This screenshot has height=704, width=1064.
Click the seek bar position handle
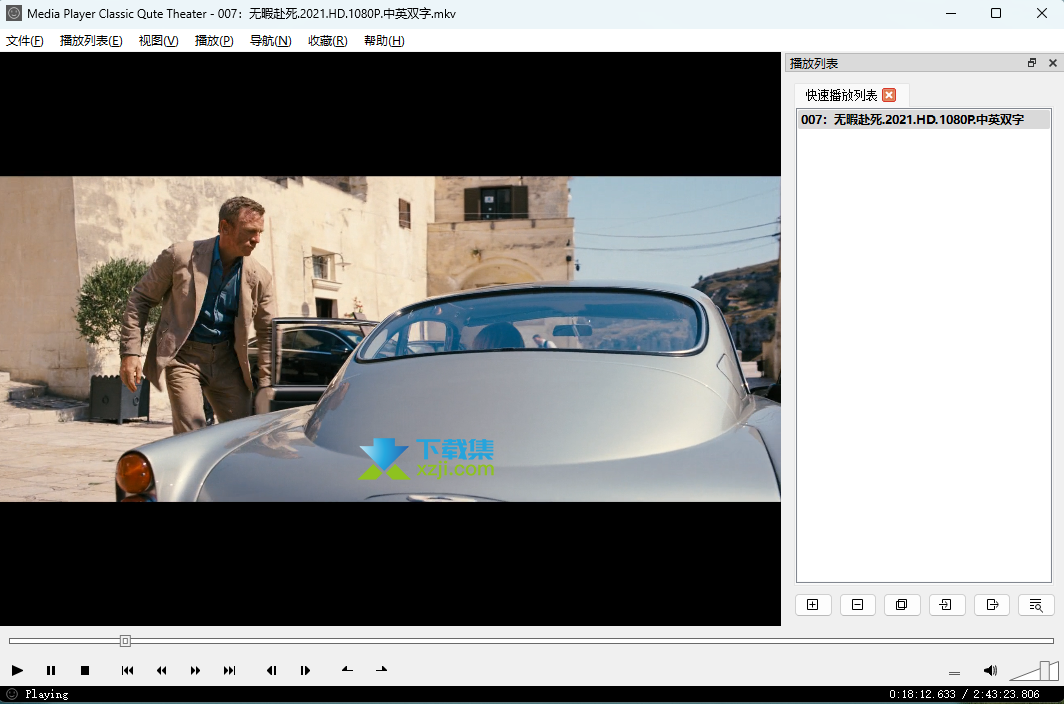pos(125,641)
